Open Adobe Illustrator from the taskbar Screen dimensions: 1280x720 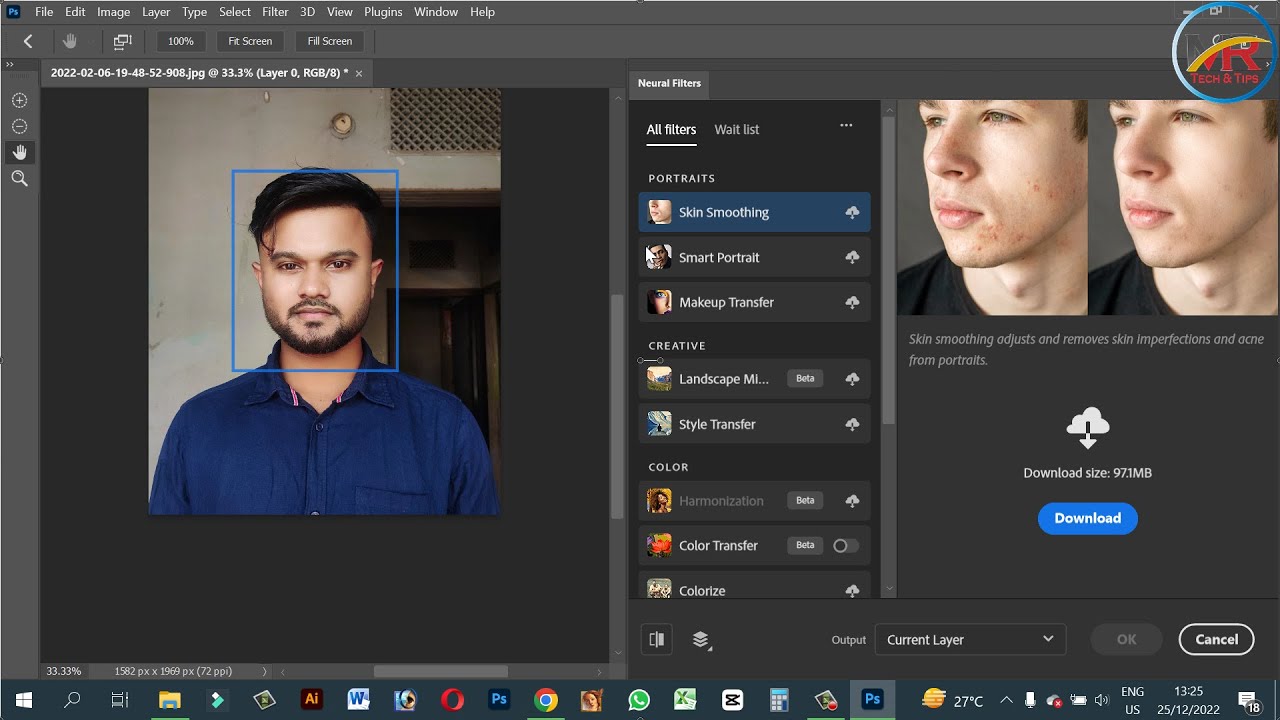coord(311,700)
